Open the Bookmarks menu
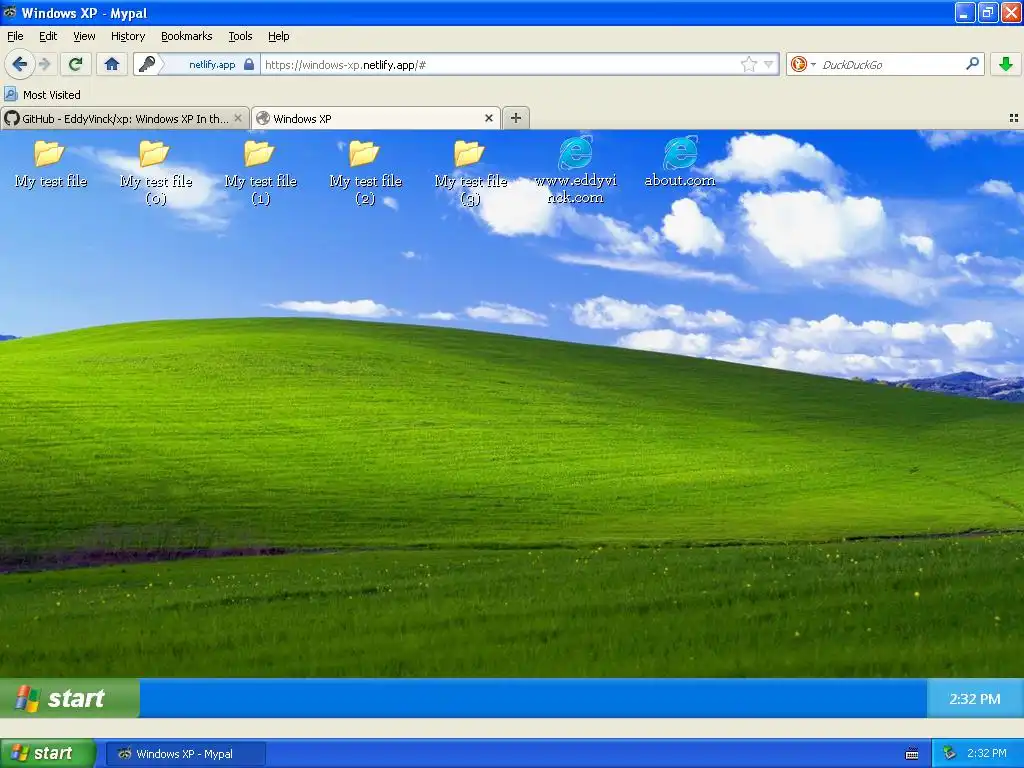Screen dimensions: 1024x768 [x=186, y=36]
